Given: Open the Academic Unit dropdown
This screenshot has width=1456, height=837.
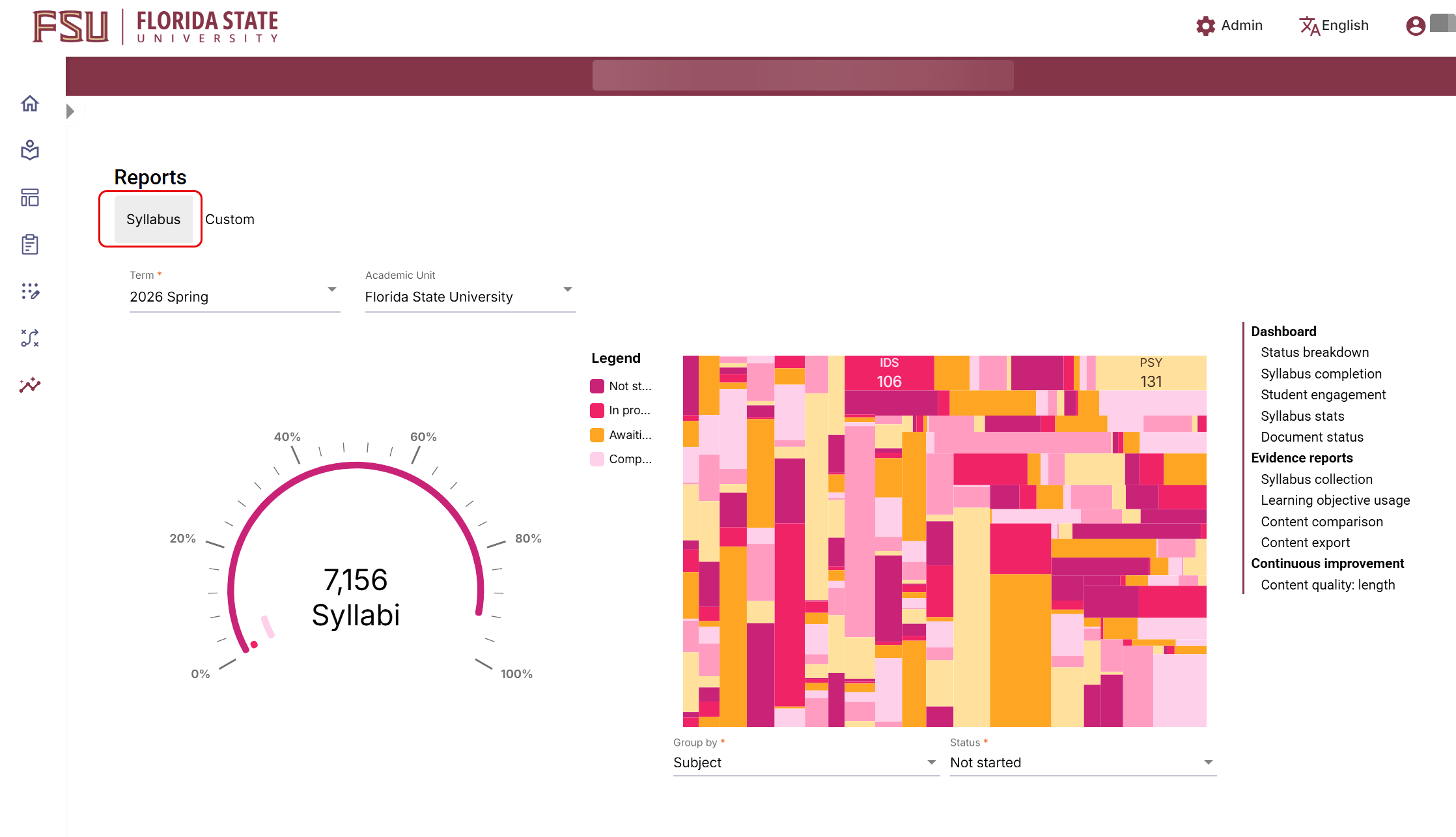Looking at the screenshot, I should pos(469,296).
